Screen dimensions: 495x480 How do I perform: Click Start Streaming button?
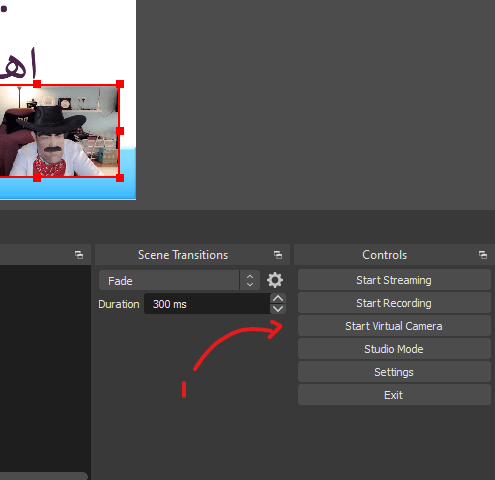[394, 280]
